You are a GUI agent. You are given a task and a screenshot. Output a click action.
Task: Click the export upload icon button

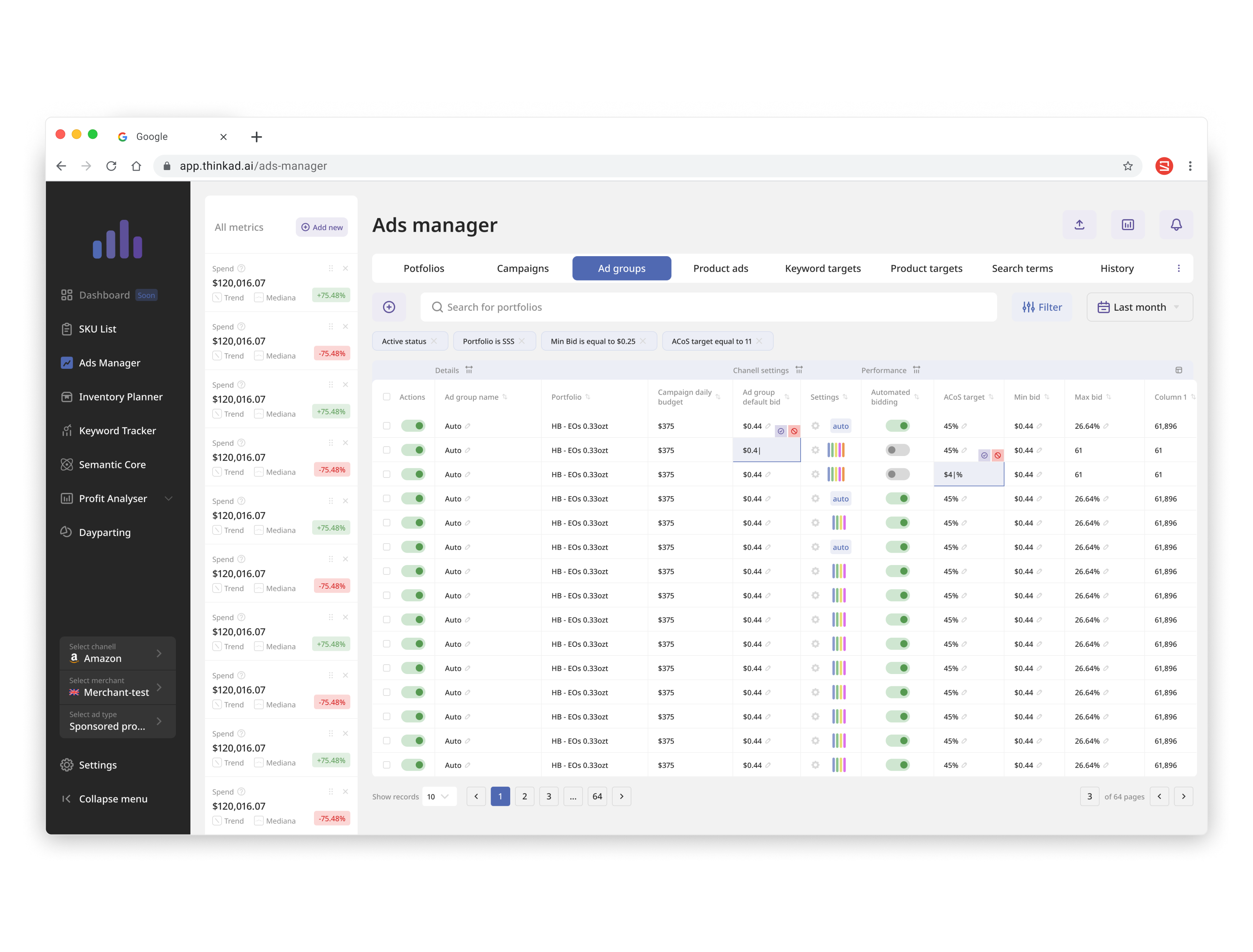pyautogui.click(x=1079, y=225)
